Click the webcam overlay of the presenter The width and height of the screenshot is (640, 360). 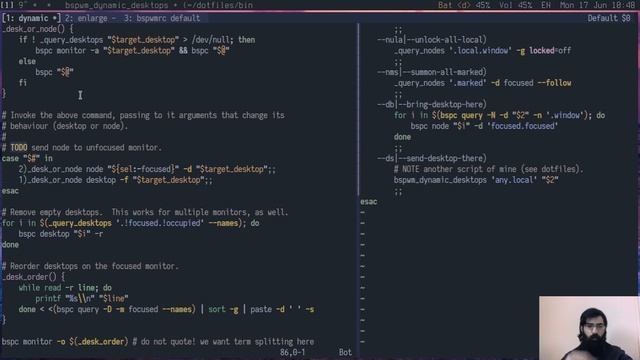(x=589, y=328)
